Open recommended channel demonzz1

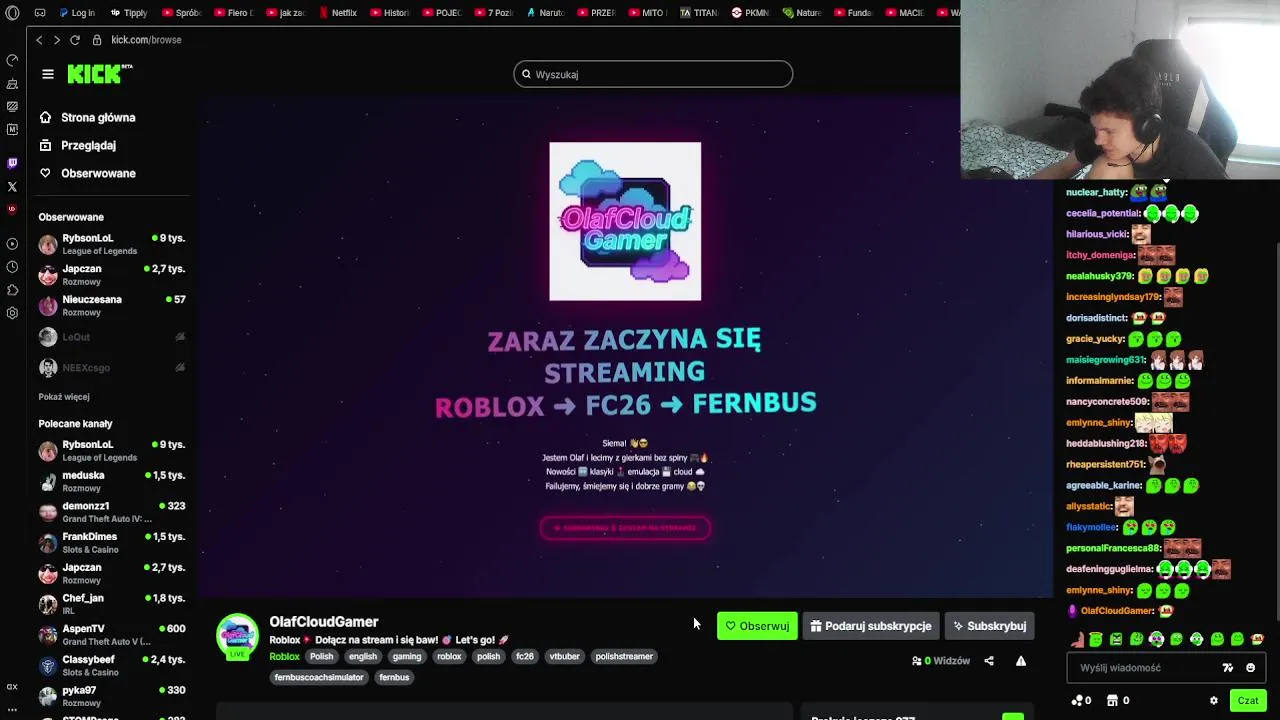[x=112, y=512]
